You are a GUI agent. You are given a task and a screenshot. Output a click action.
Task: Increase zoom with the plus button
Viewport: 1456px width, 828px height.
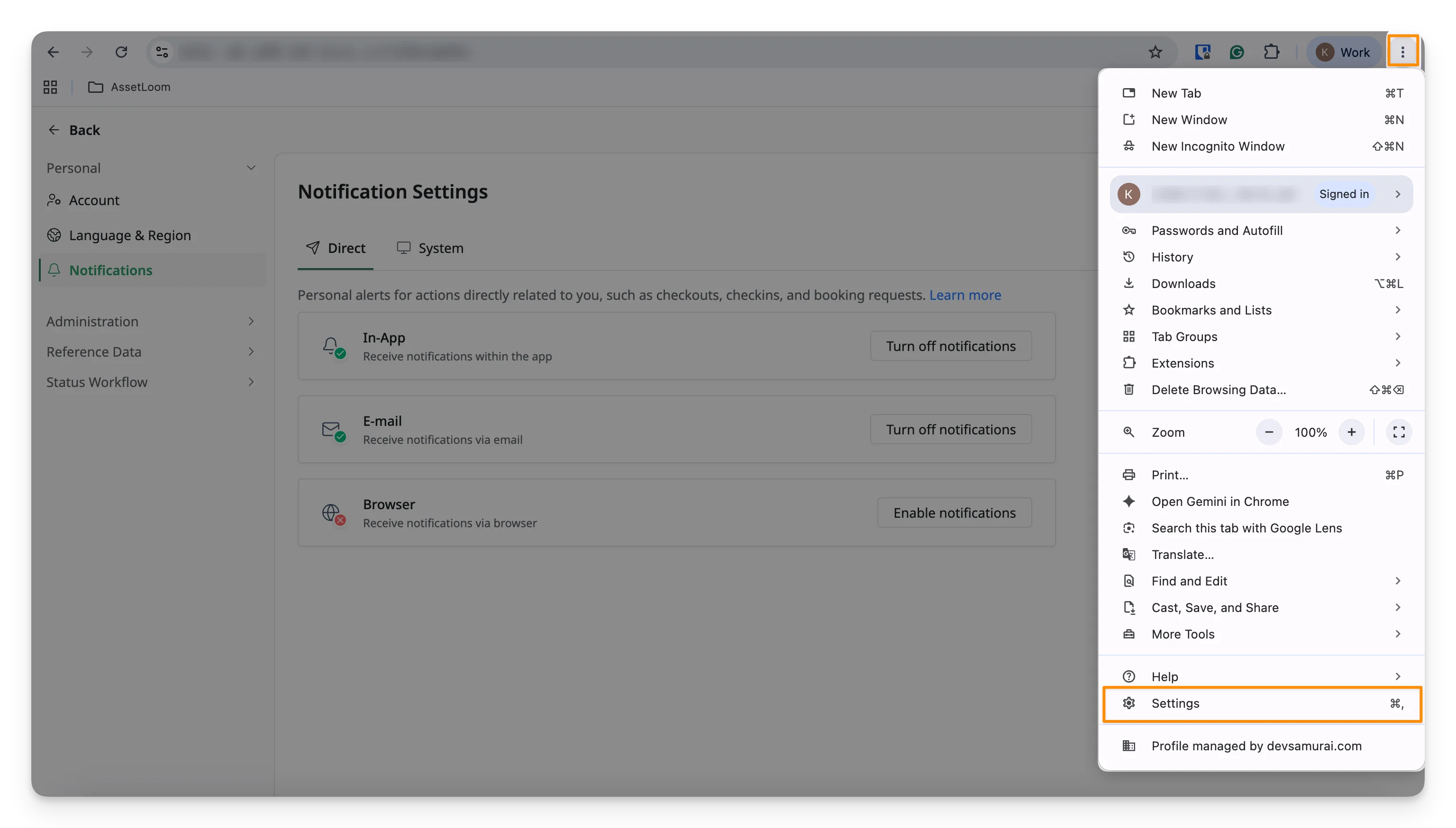coord(1351,432)
